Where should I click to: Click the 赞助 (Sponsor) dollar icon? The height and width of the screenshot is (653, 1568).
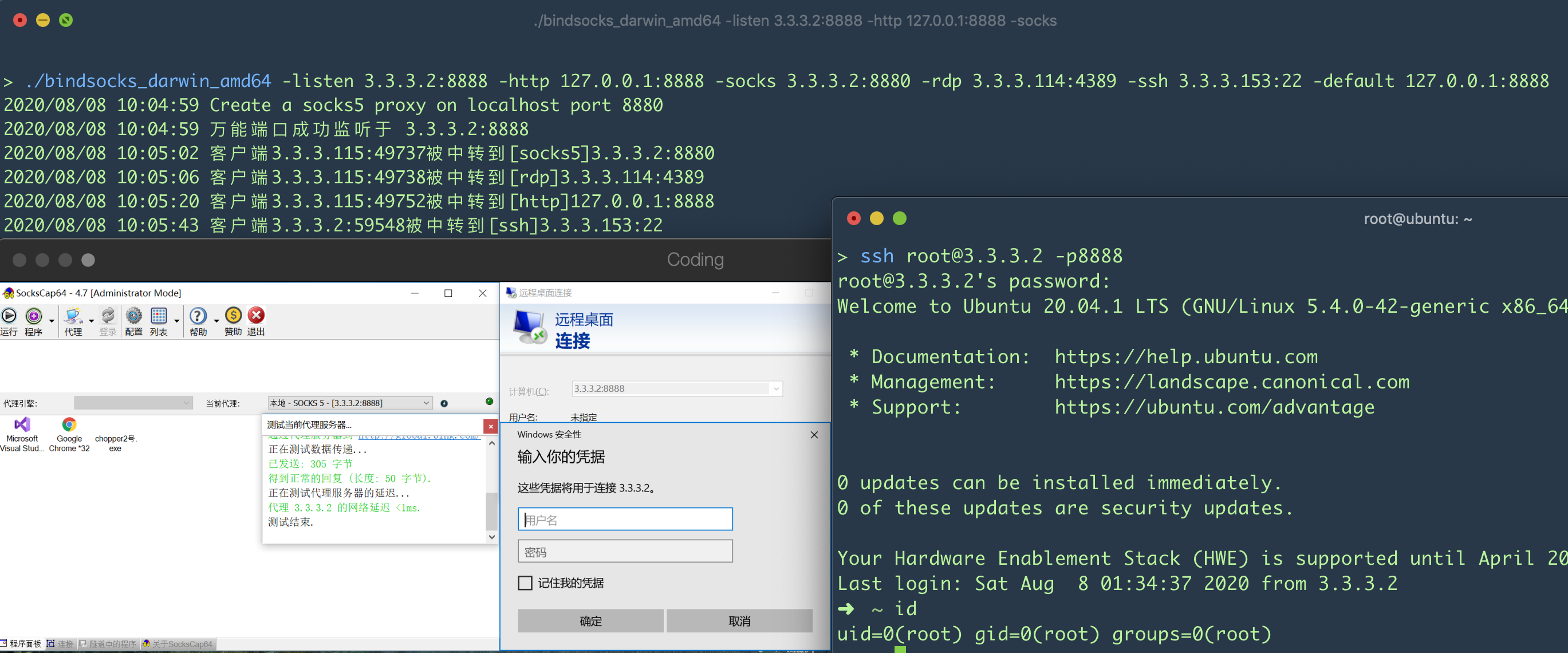(233, 315)
